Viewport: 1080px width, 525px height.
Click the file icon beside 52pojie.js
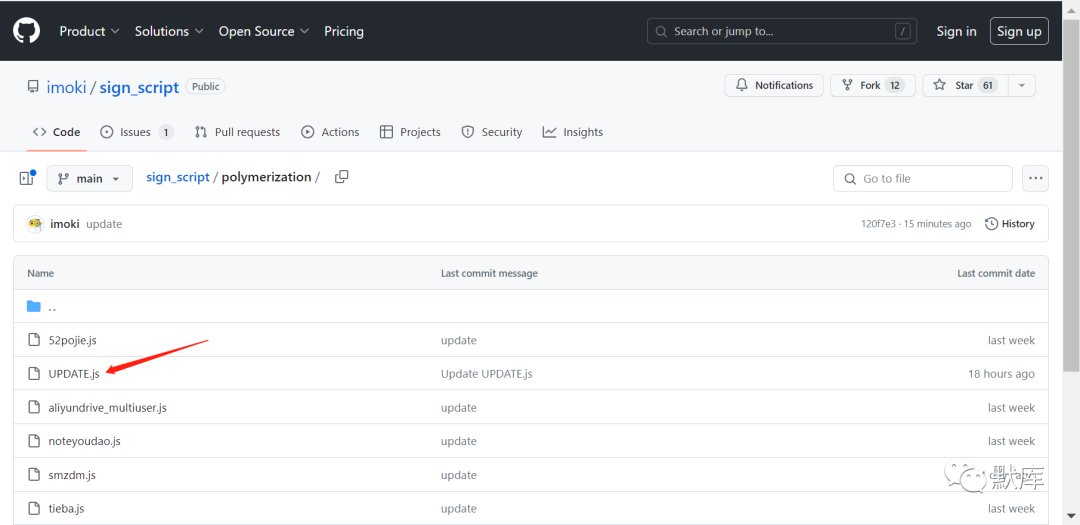click(34, 340)
